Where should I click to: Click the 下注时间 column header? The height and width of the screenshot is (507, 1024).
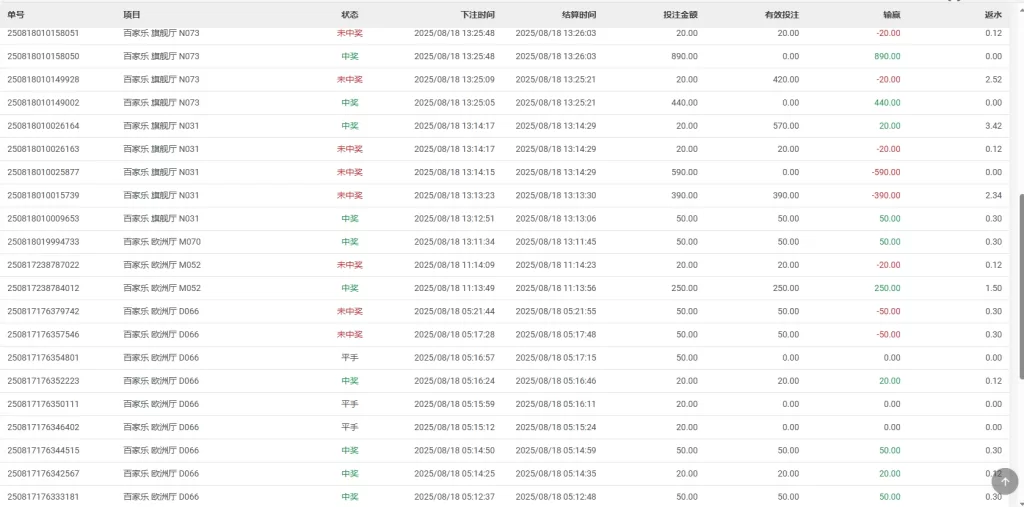[477, 14]
